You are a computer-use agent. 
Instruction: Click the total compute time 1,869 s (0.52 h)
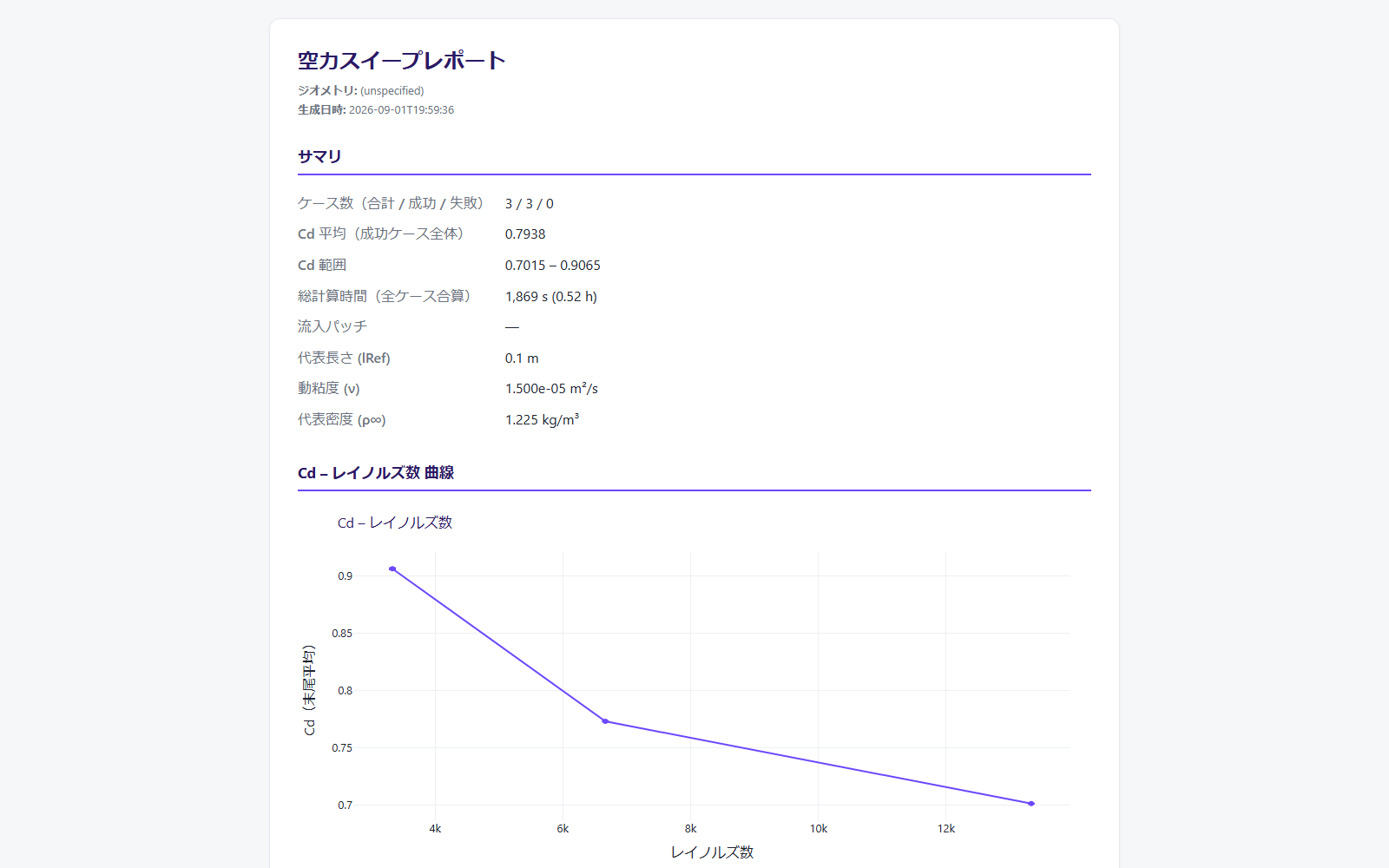(551, 296)
